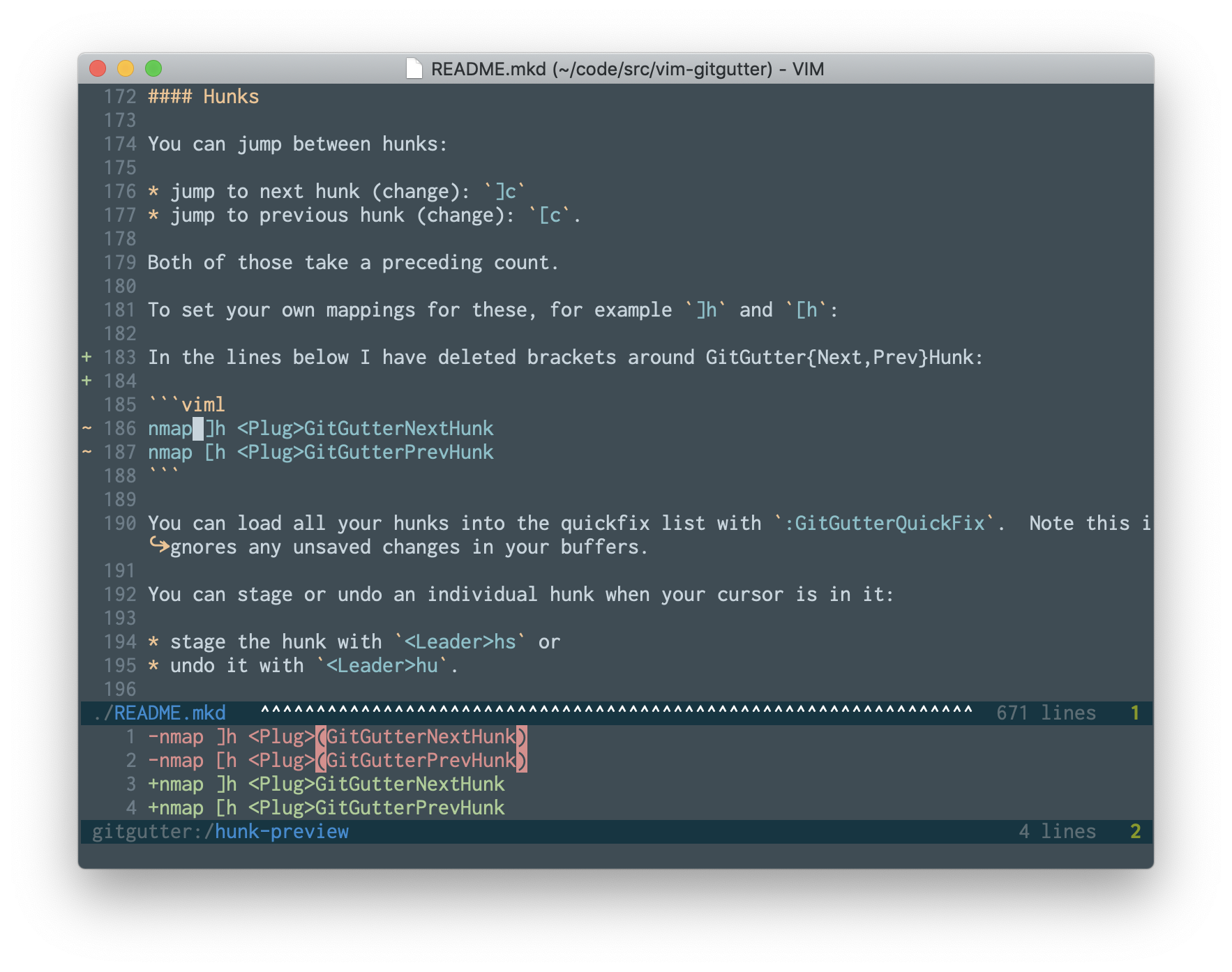Click the '+' added-line sign beside line 183
The height and width of the screenshot is (972, 1232).
87,357
